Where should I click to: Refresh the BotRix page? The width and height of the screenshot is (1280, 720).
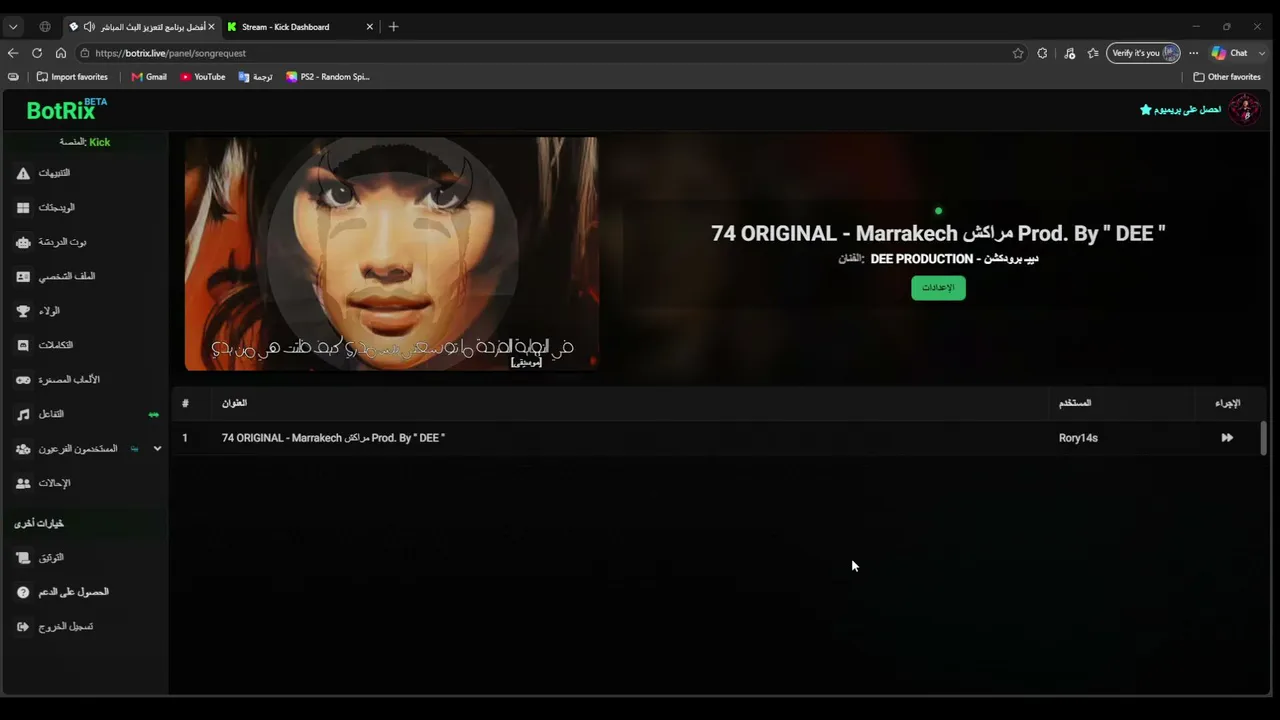(x=37, y=53)
